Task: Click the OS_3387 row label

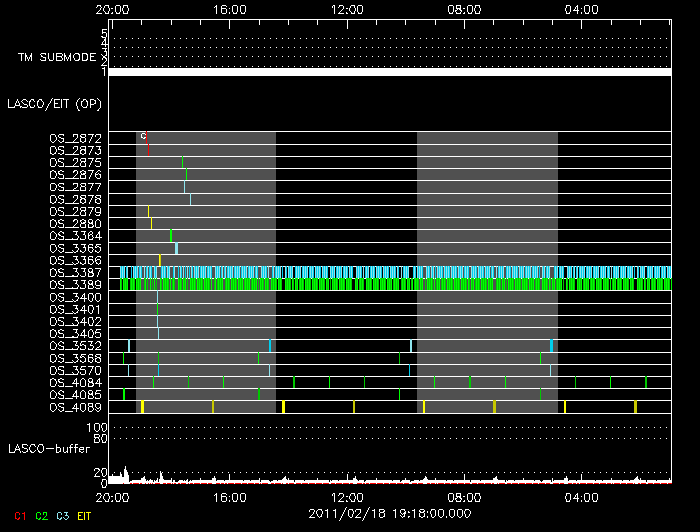Action: point(75,272)
